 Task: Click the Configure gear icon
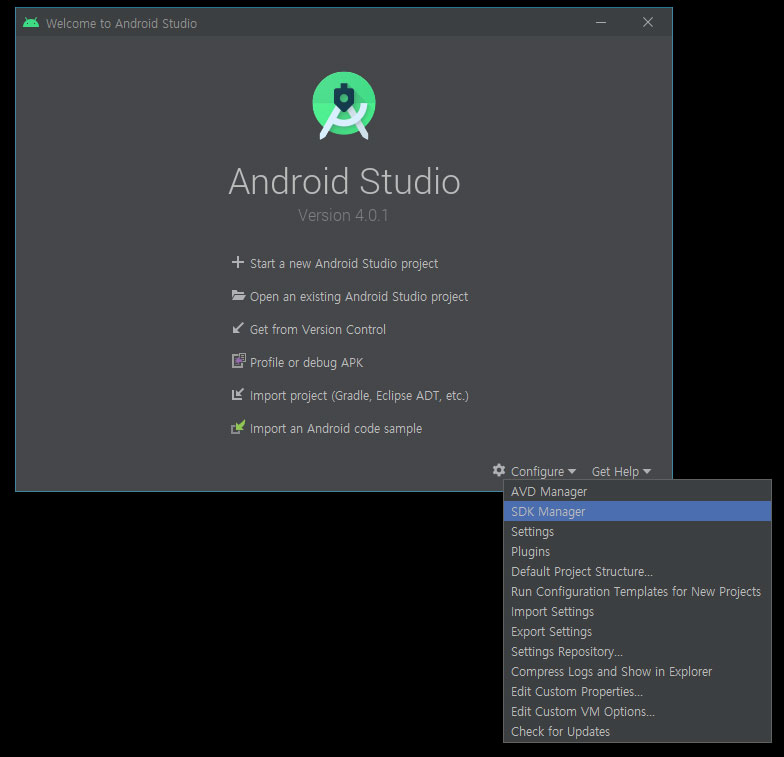coord(498,470)
